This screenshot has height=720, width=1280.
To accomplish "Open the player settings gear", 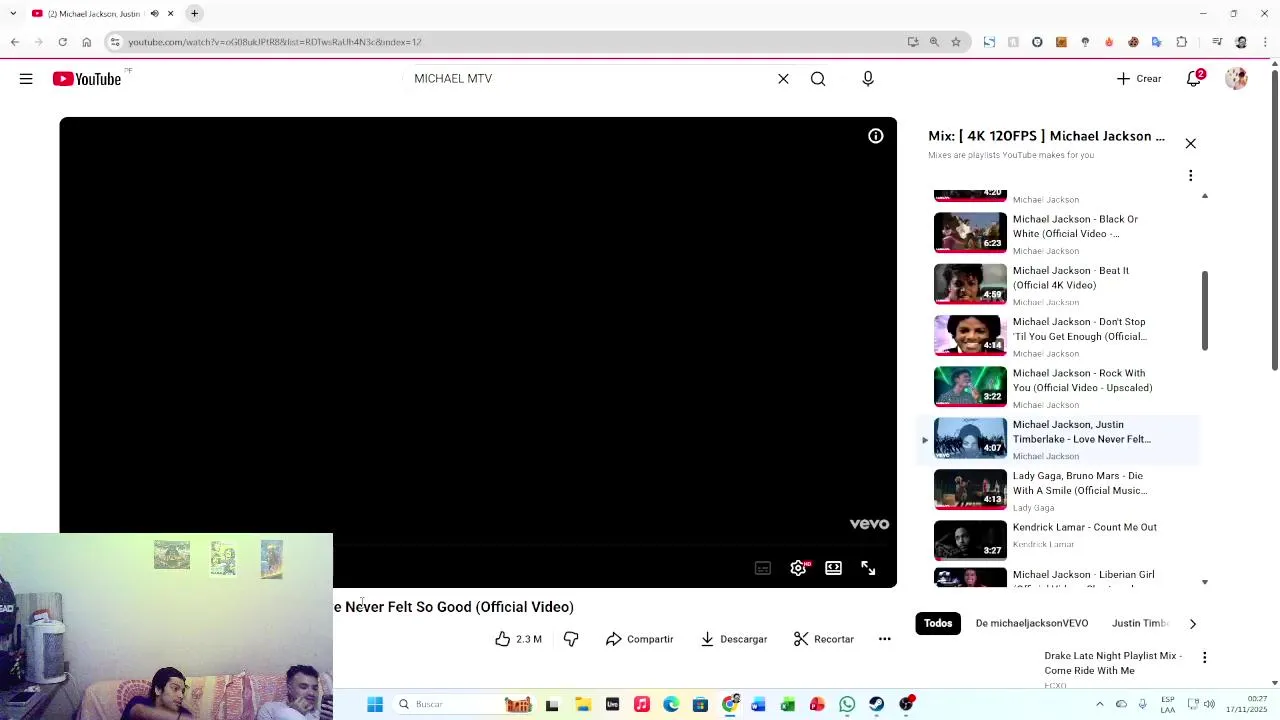I will (798, 568).
